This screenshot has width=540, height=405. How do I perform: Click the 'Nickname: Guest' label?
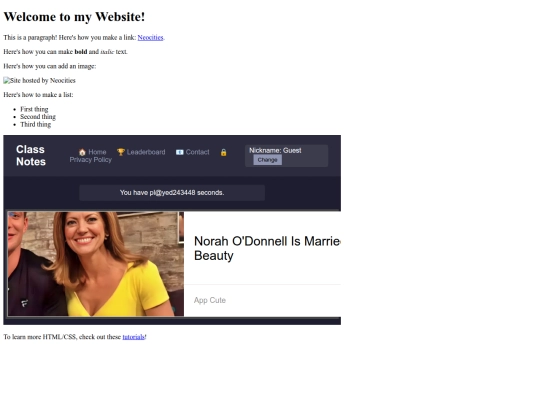point(275,150)
